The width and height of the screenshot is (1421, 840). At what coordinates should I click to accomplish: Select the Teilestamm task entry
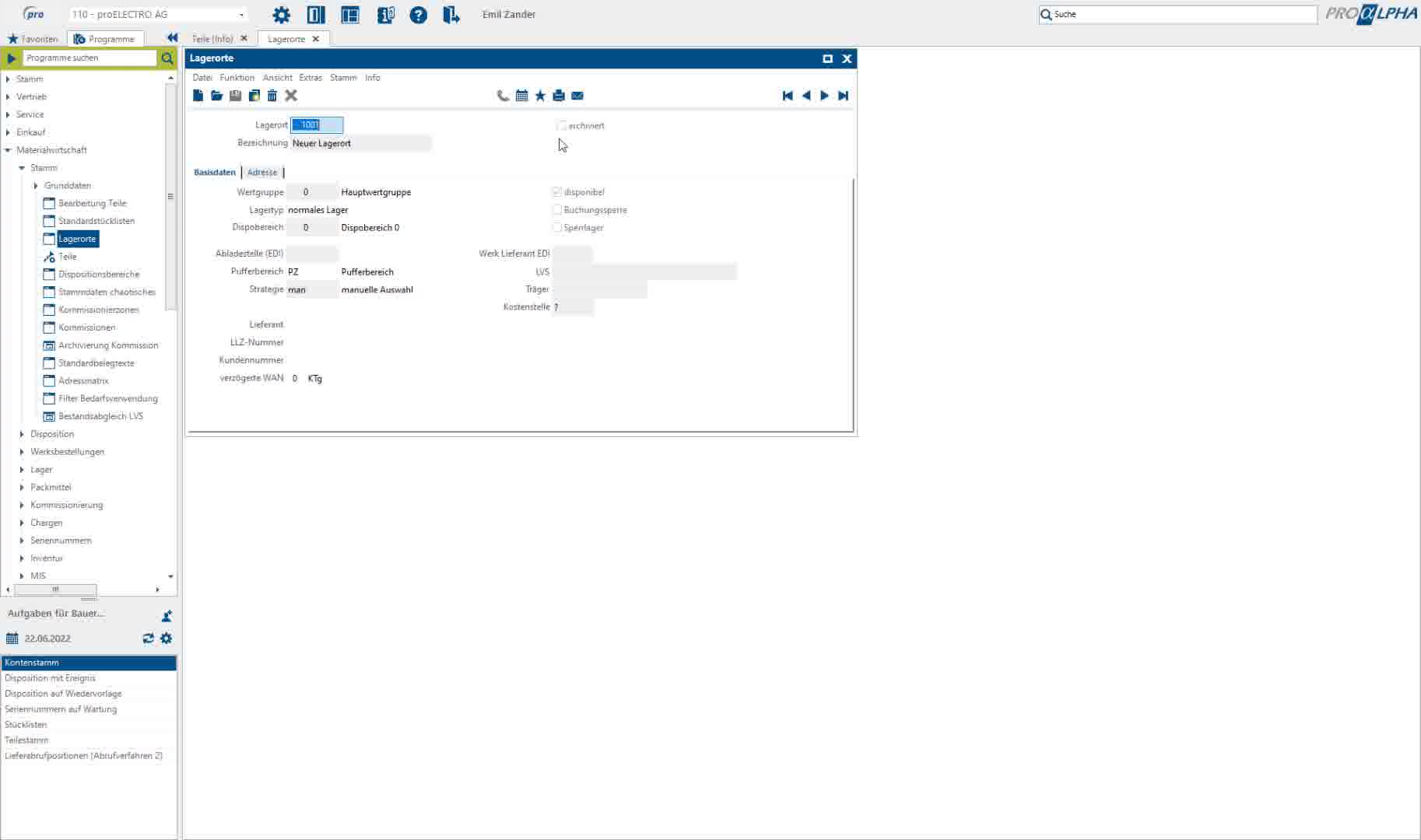89,740
